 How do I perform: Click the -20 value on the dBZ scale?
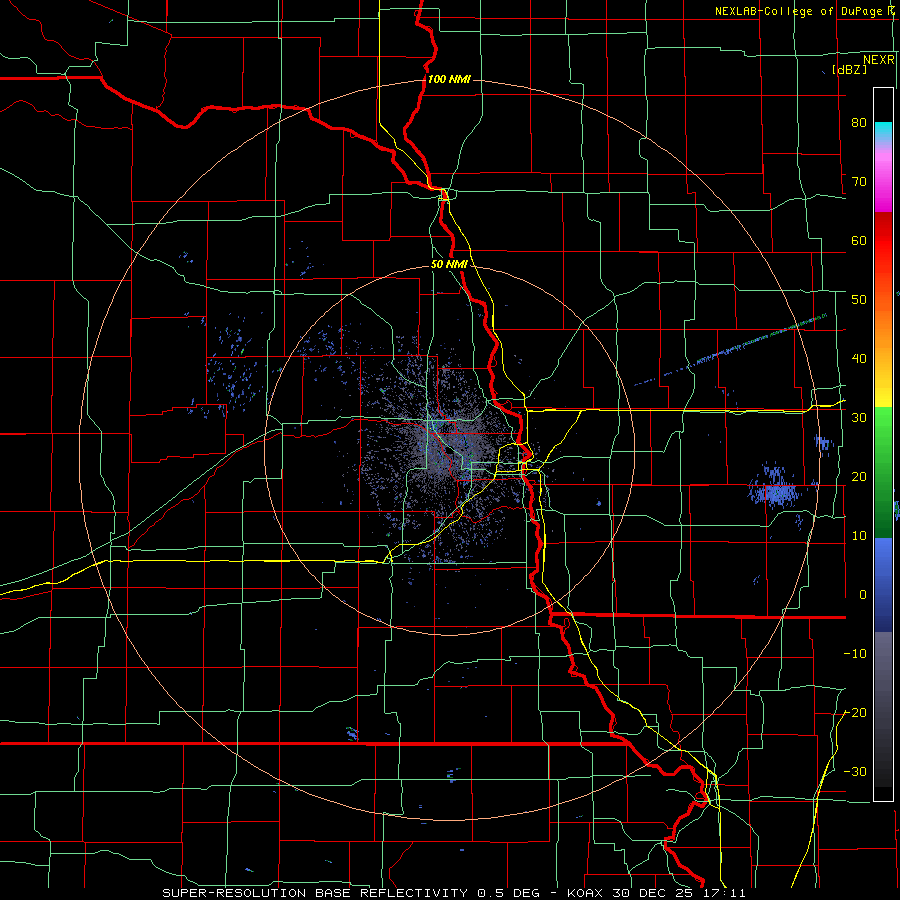coord(855,713)
